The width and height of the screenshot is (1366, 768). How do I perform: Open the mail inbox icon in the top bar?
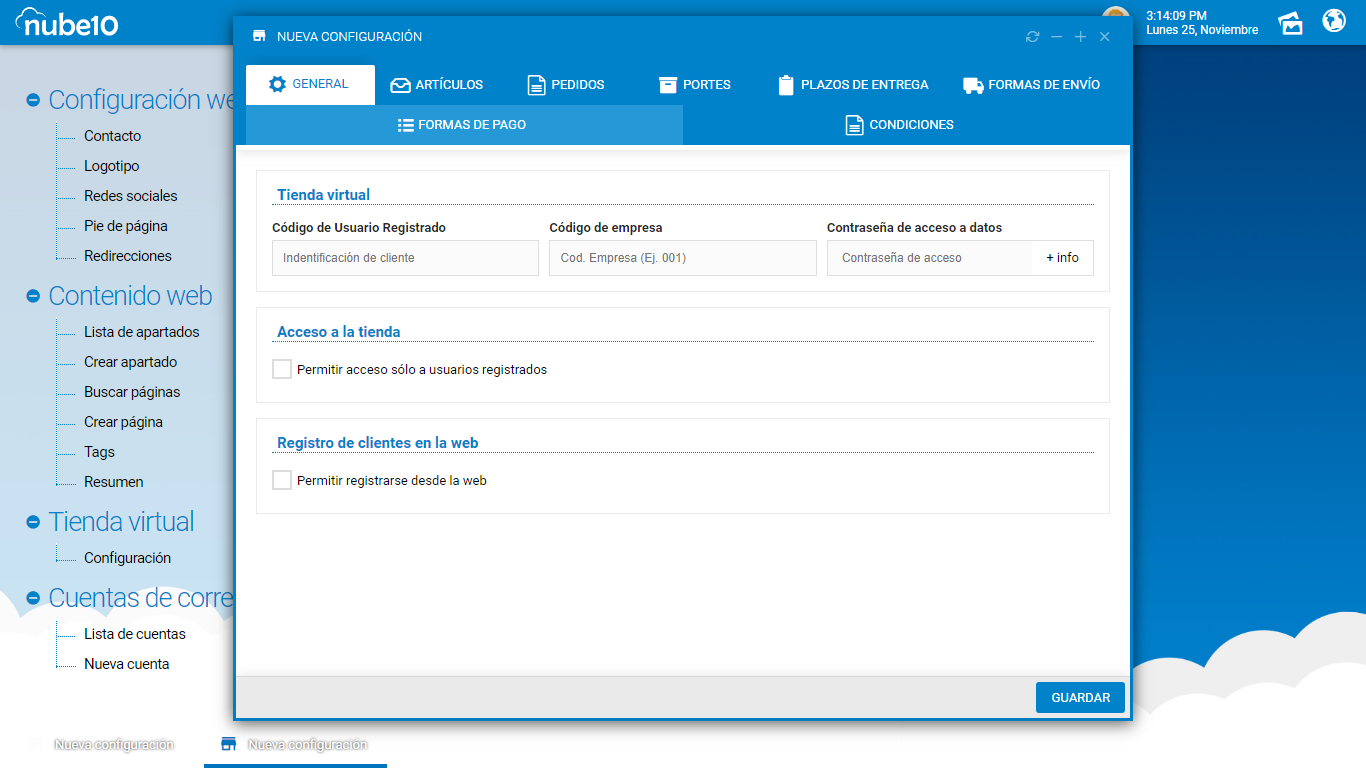(1291, 23)
